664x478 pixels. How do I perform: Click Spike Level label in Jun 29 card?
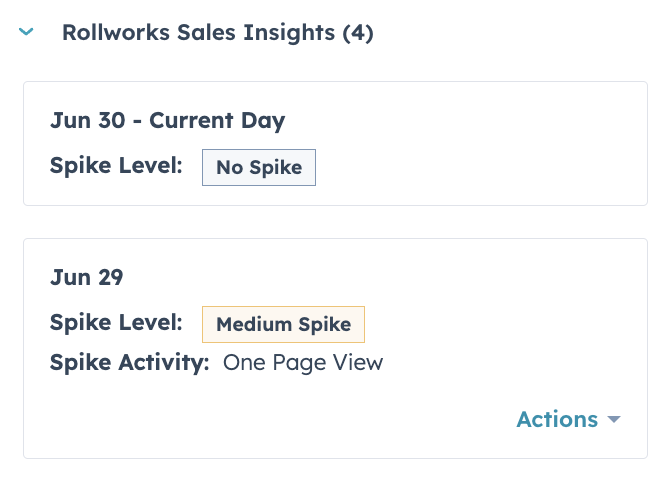(116, 323)
